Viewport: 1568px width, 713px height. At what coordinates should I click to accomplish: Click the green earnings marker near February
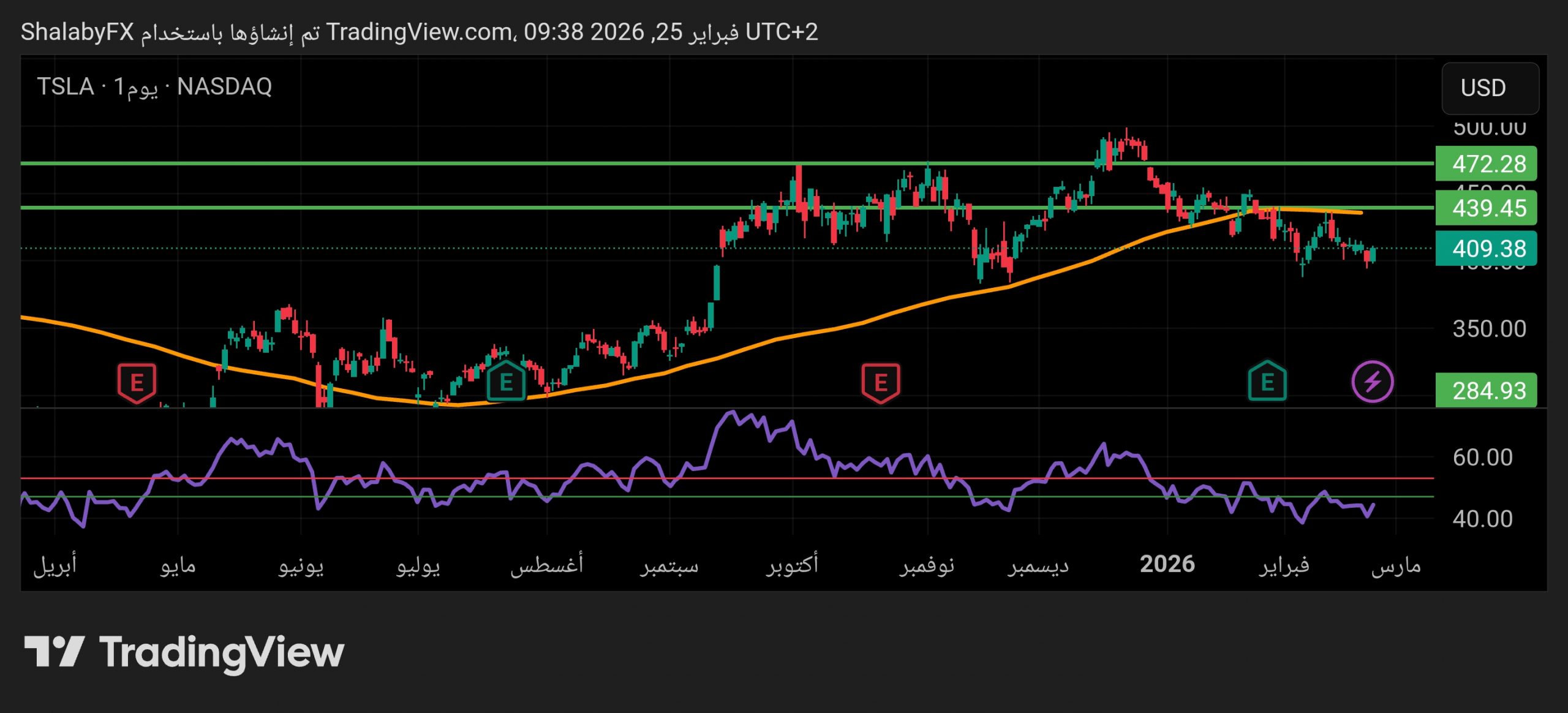pyautogui.click(x=1267, y=382)
